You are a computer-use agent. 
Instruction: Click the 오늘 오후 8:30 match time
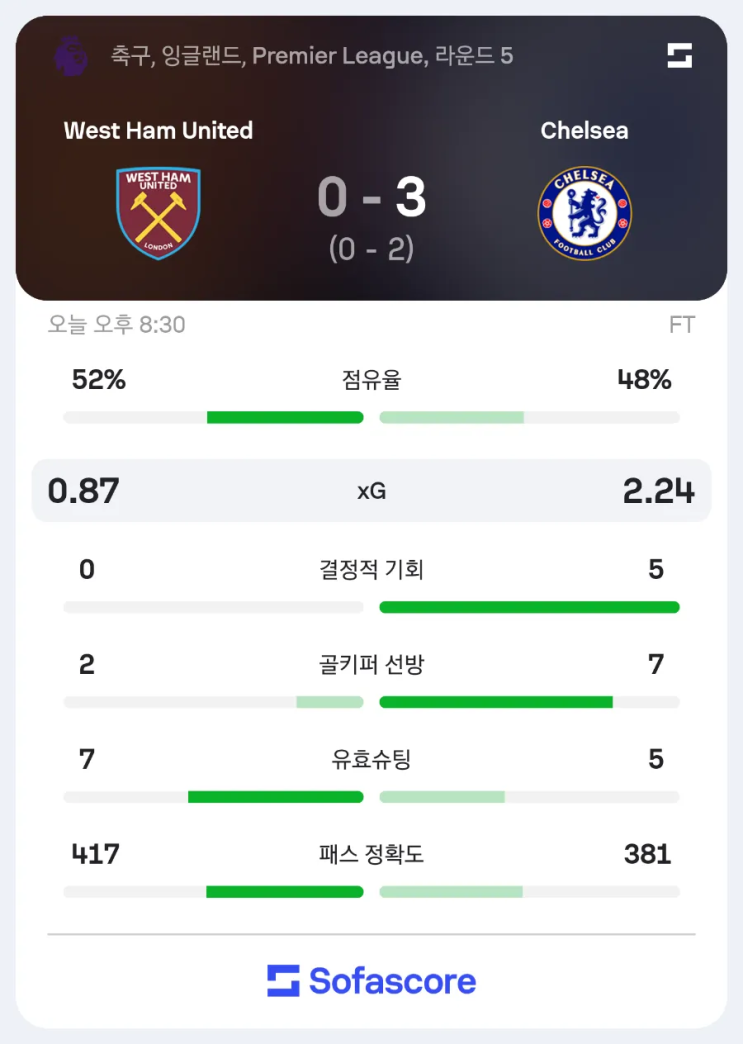[x=116, y=325]
